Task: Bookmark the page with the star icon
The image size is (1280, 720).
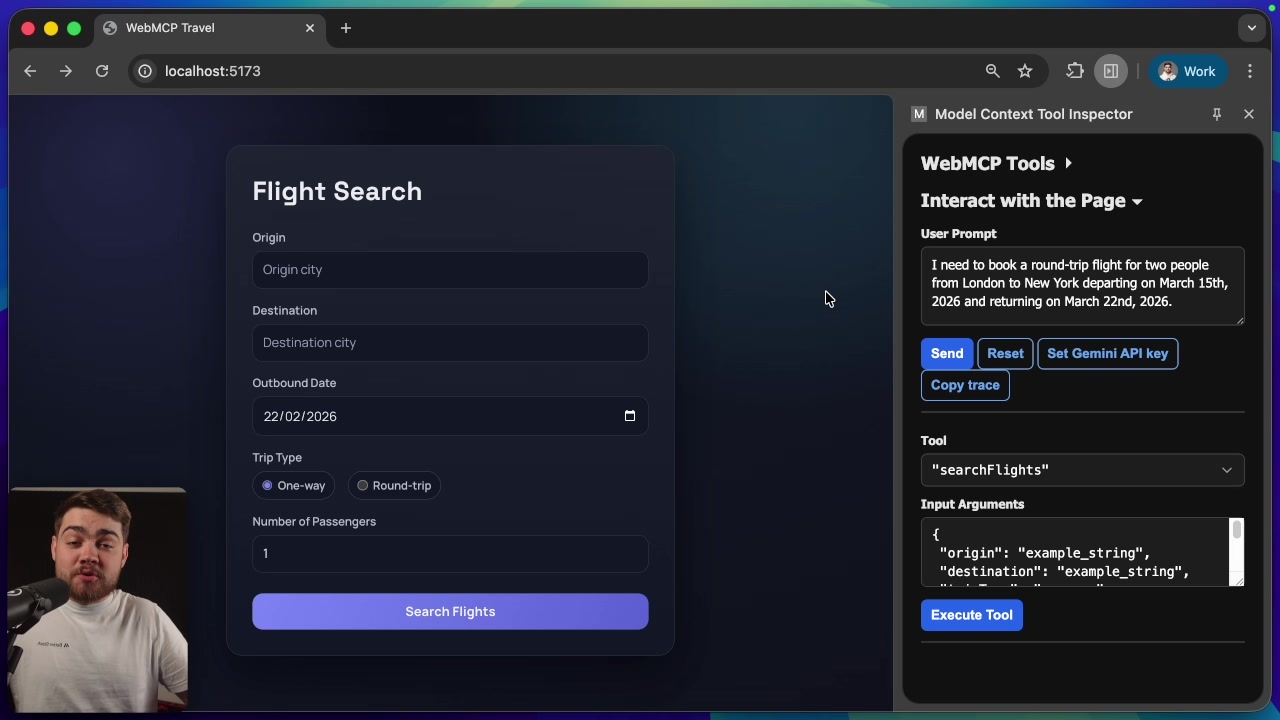Action: 1025,71
